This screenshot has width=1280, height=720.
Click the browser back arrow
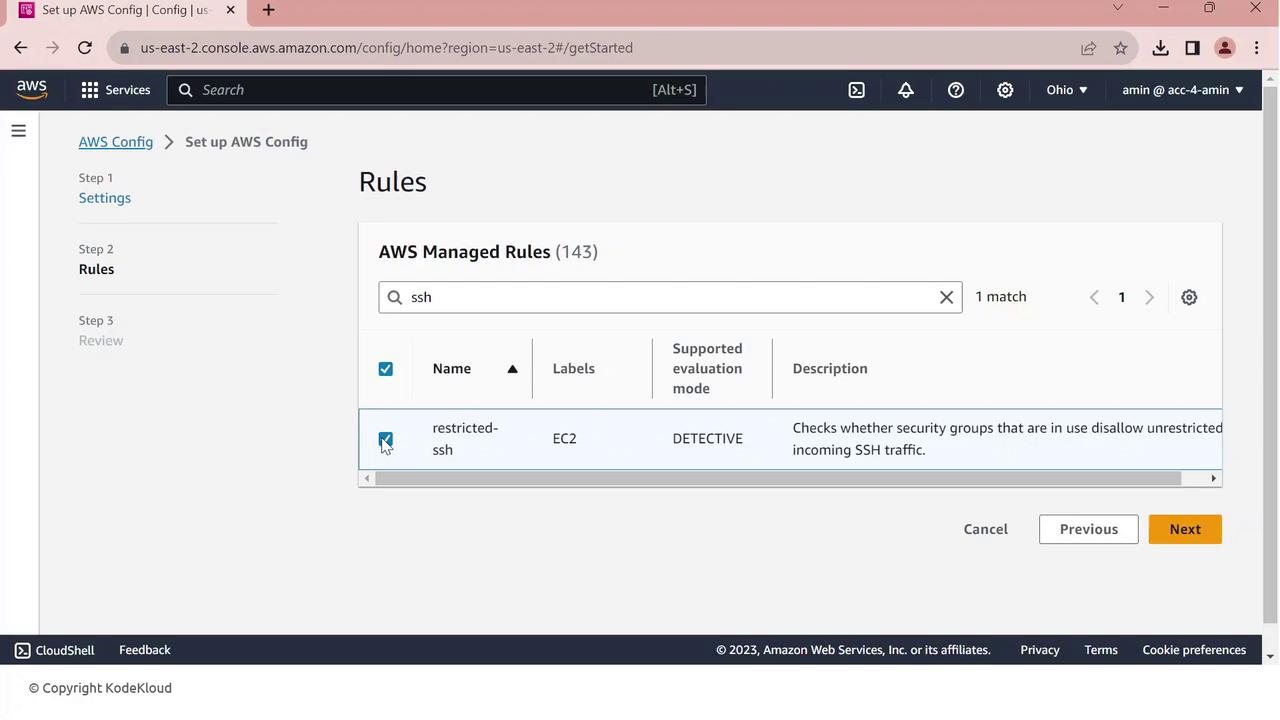coord(21,48)
